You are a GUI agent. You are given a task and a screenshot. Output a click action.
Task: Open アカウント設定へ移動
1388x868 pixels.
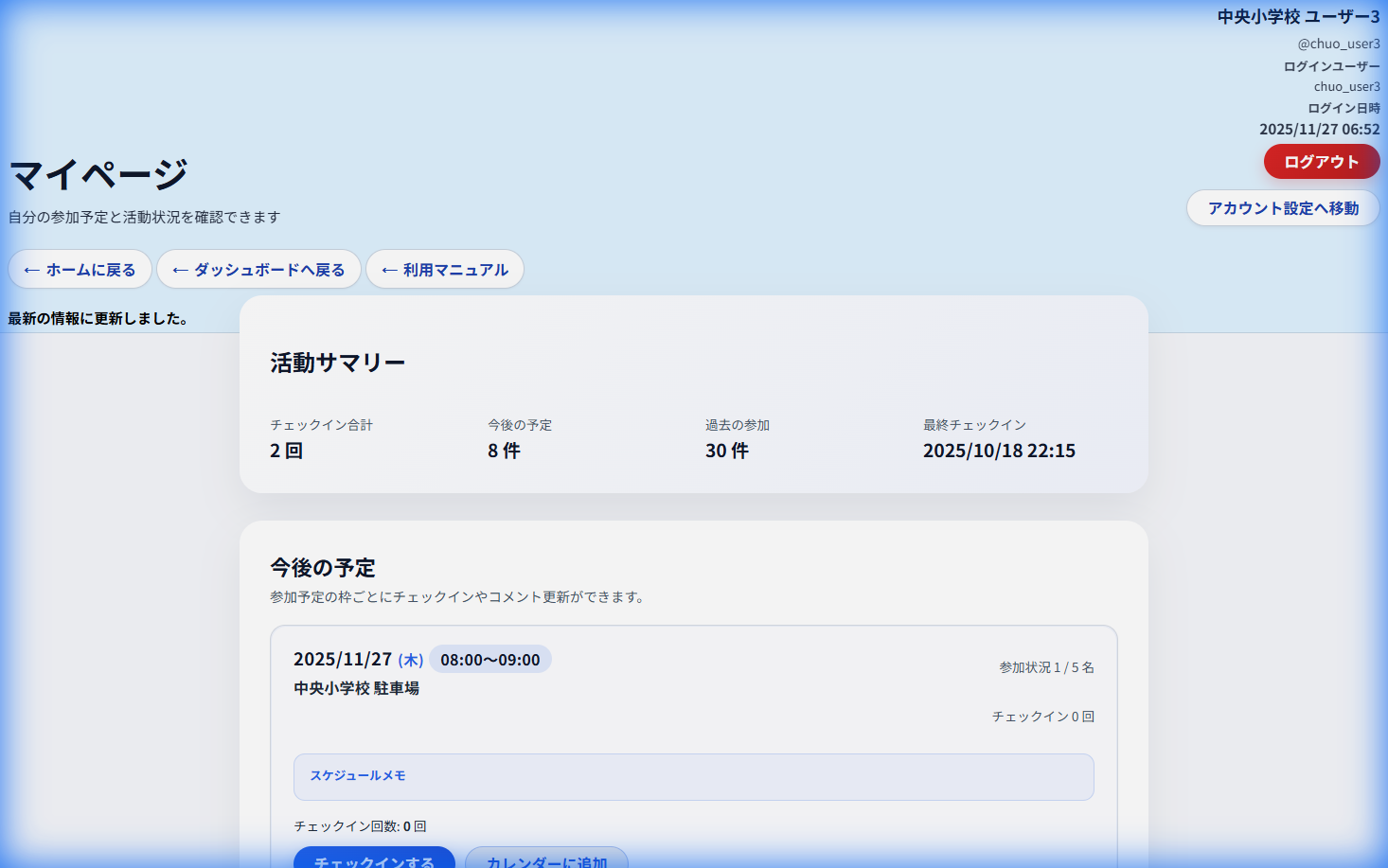coord(1283,207)
